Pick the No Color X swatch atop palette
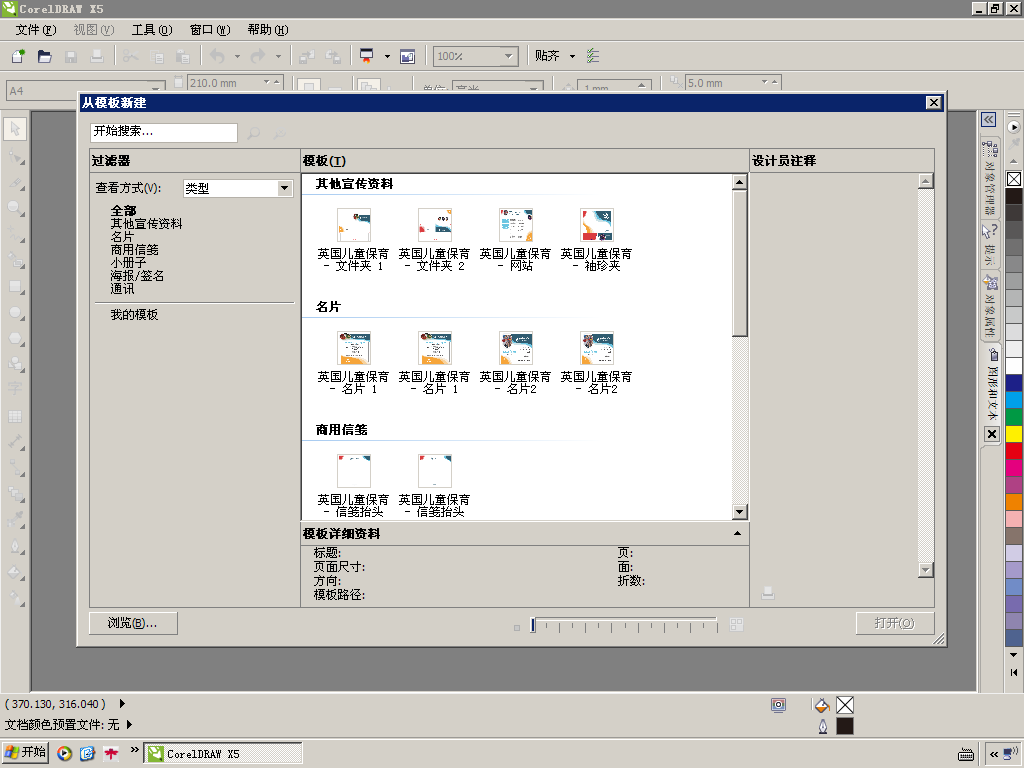 point(1014,179)
